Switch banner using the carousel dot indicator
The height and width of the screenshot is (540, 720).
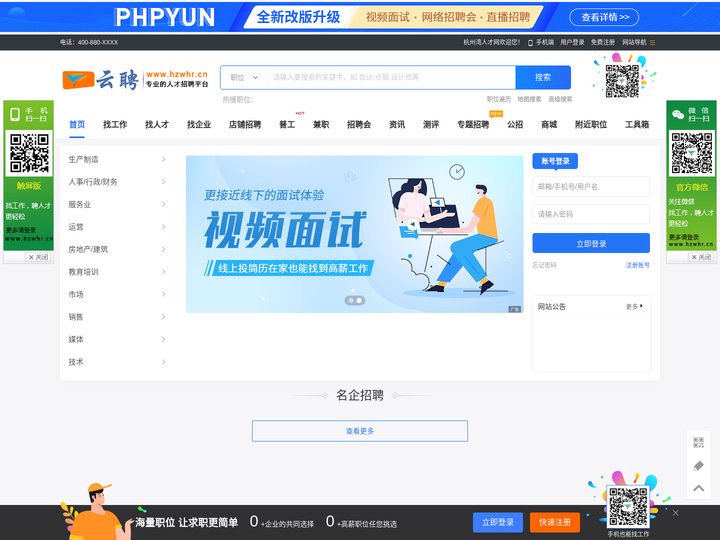[354, 300]
